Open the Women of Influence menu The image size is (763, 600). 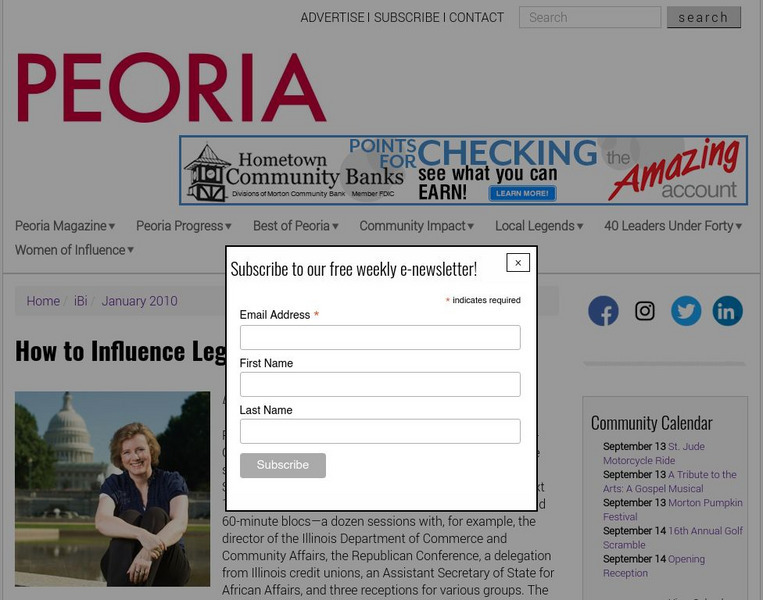coord(74,250)
